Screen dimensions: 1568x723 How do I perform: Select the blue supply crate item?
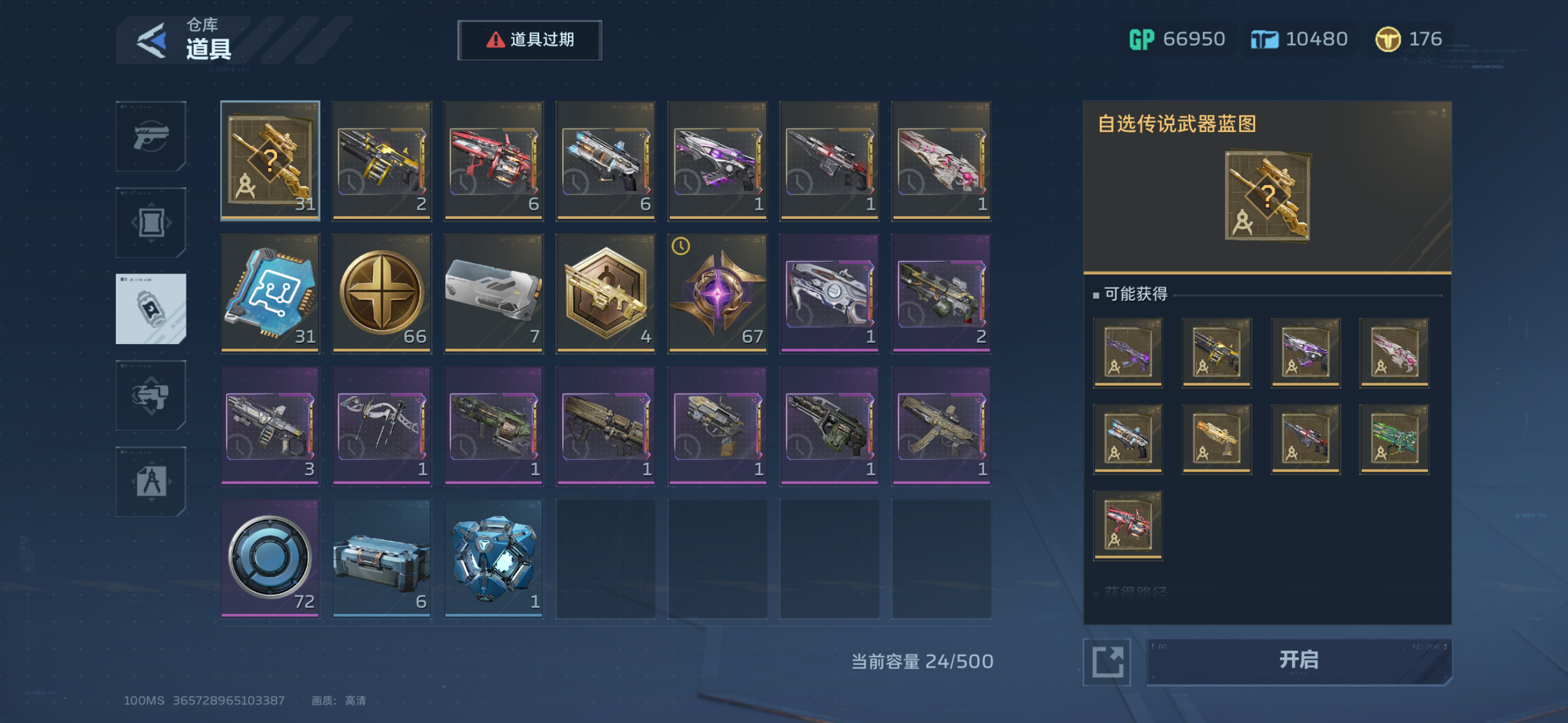382,558
